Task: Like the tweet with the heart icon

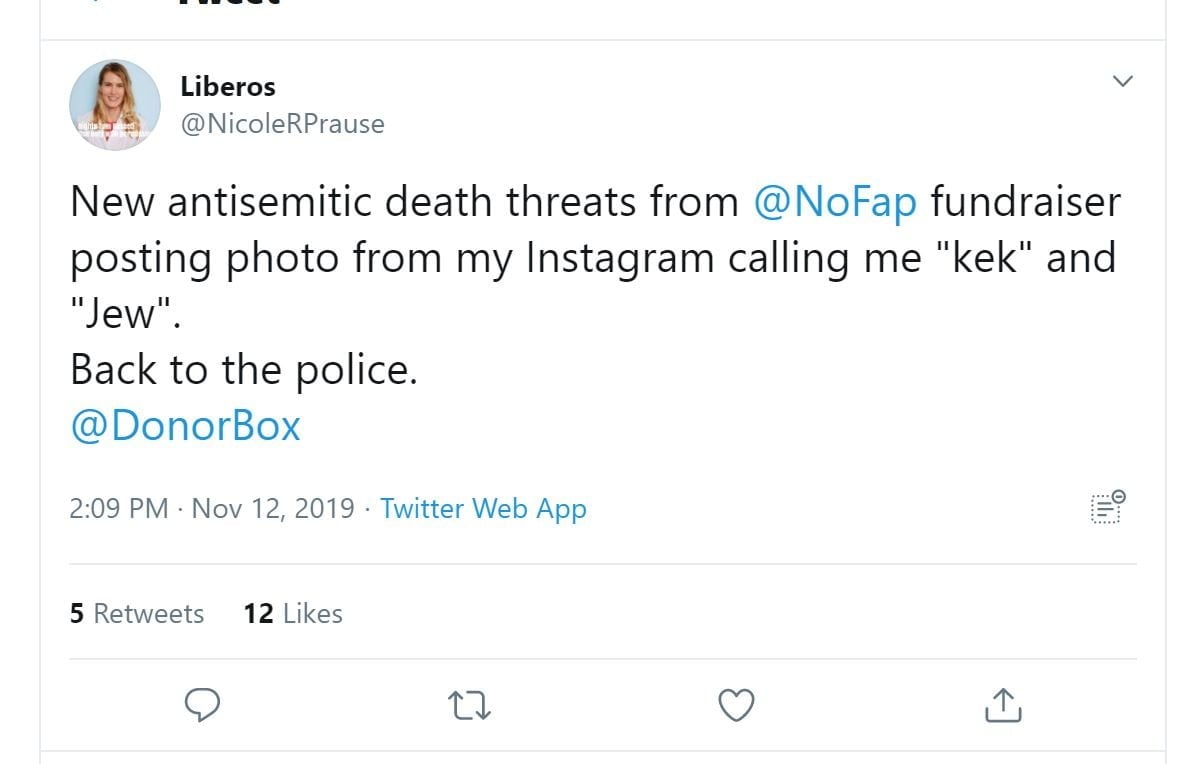Action: pyautogui.click(x=736, y=705)
